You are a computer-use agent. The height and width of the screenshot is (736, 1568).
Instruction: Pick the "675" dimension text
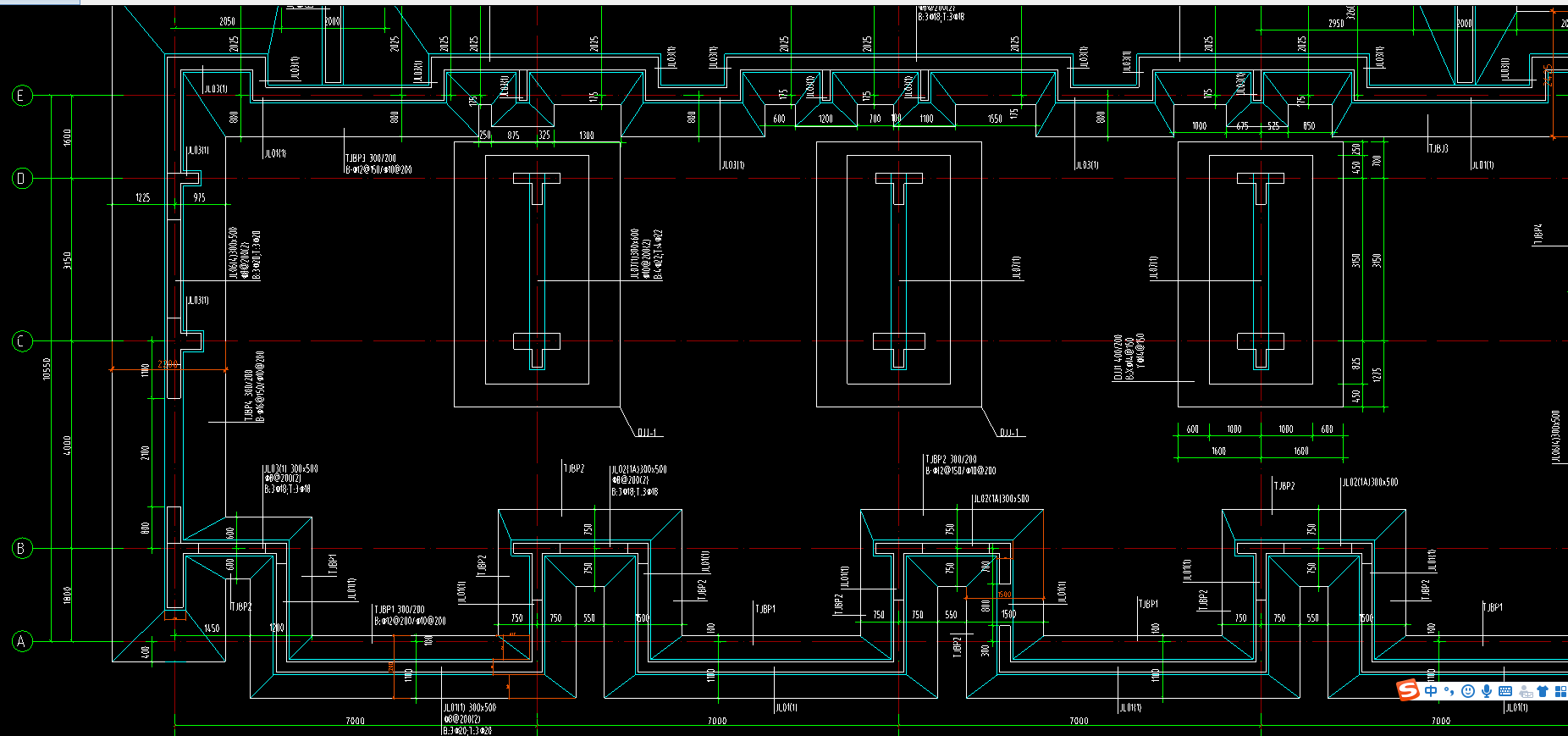coord(1242,126)
